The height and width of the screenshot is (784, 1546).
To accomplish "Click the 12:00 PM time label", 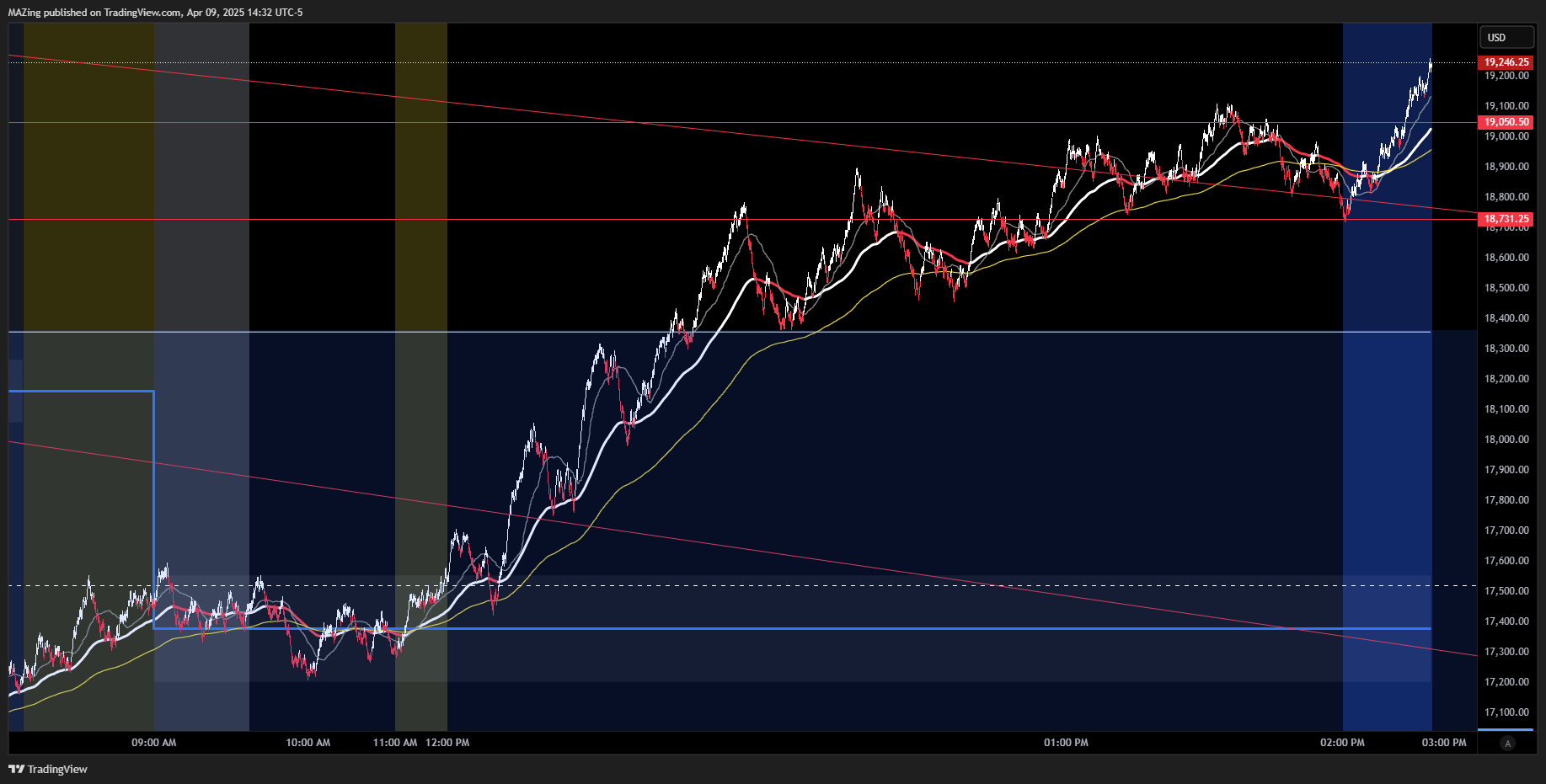I will coord(447,743).
